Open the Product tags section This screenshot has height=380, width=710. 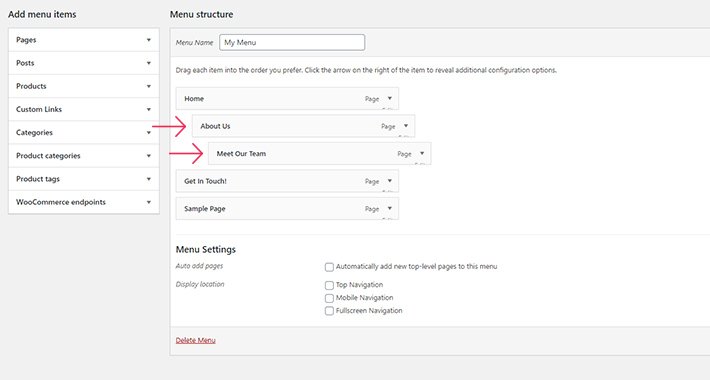coord(84,179)
